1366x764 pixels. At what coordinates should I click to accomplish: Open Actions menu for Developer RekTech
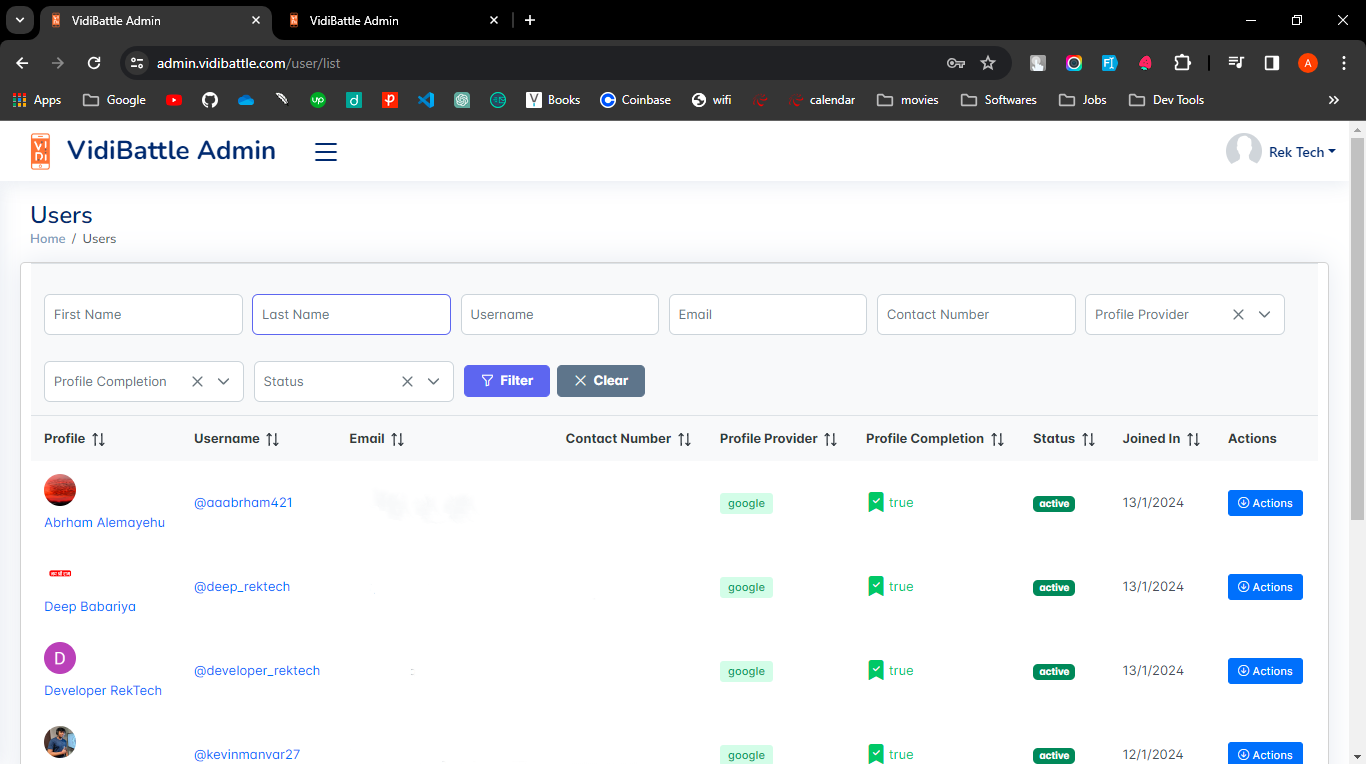click(1265, 671)
